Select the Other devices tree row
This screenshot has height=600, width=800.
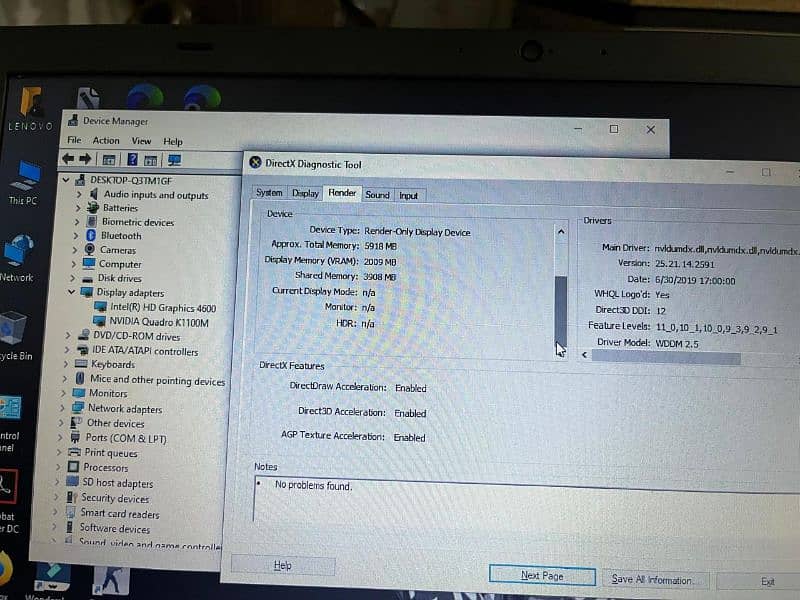coord(108,423)
